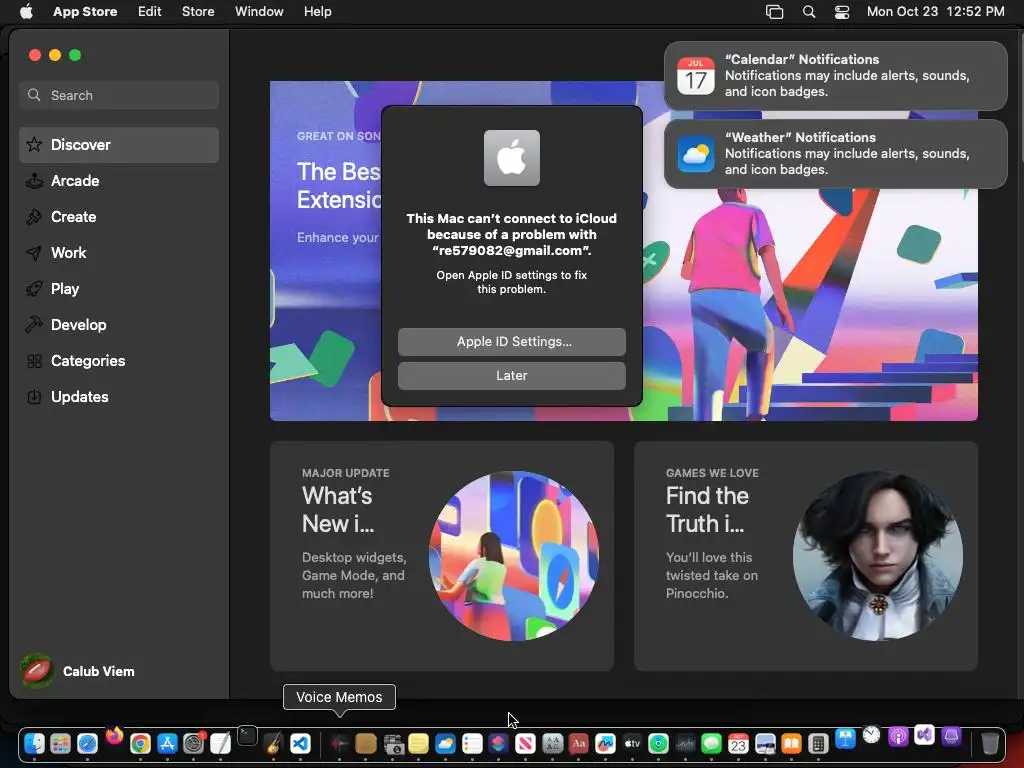Open Podcasts from the dock
Viewport: 1024px width, 768px height.
[898, 737]
